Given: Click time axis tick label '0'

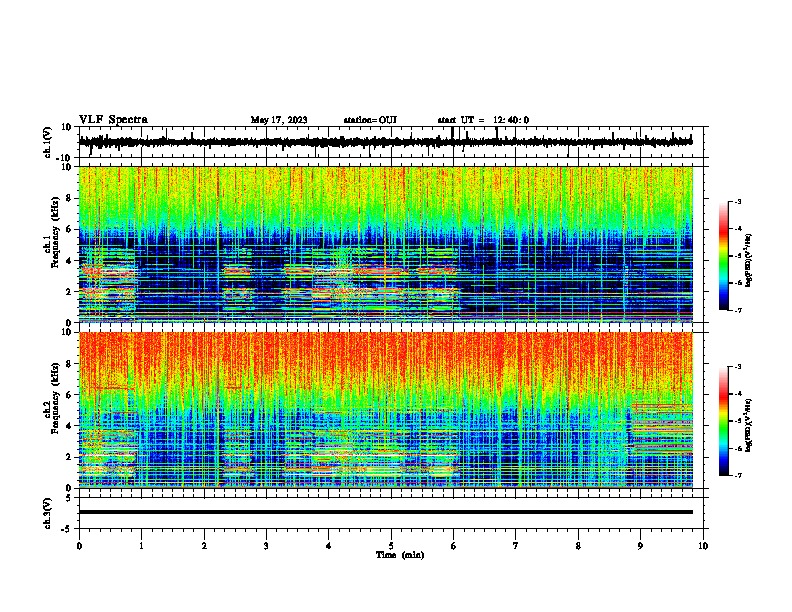Looking at the screenshot, I should (x=79, y=545).
